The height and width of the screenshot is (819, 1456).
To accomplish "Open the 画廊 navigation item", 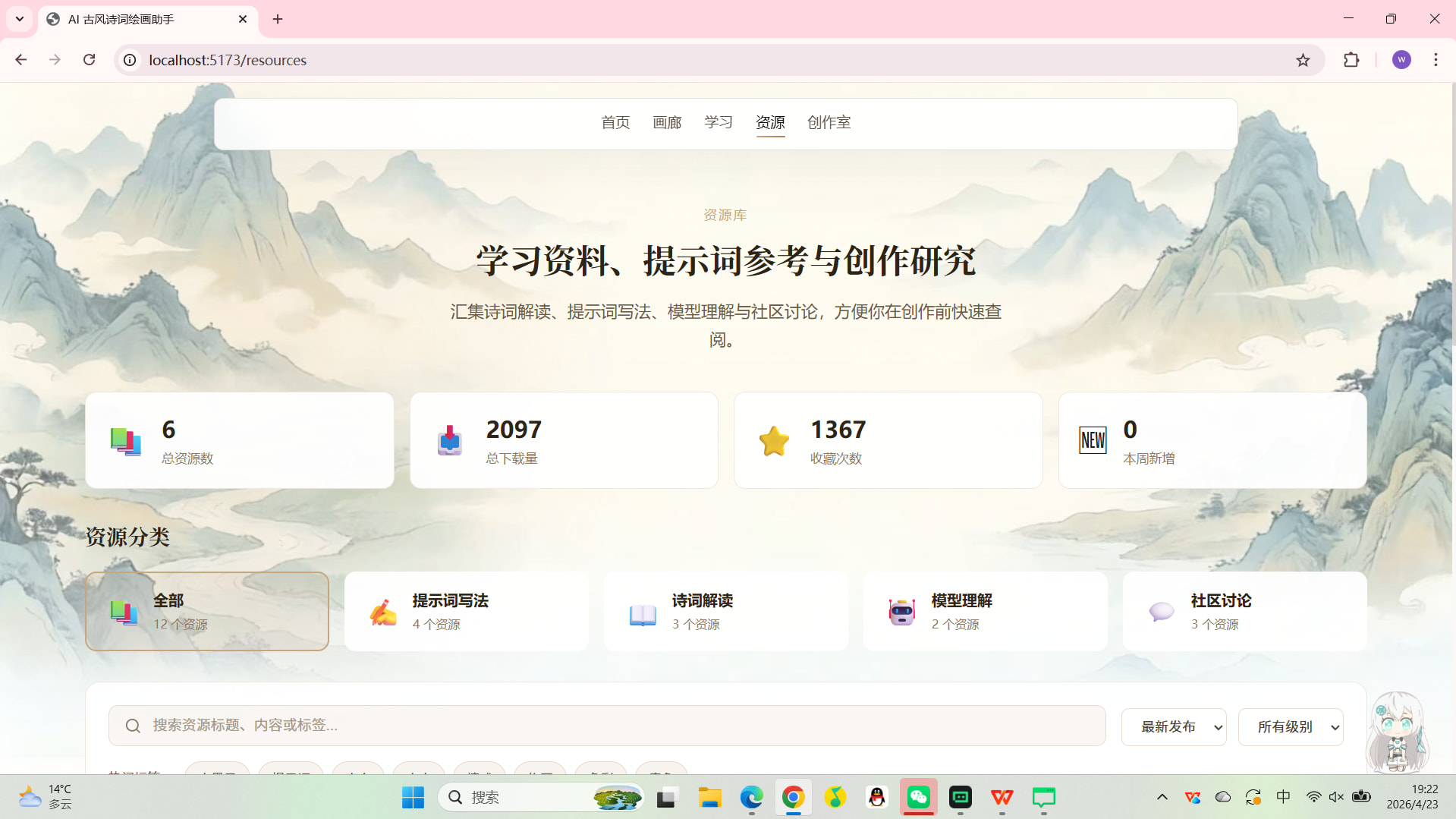I will (667, 122).
